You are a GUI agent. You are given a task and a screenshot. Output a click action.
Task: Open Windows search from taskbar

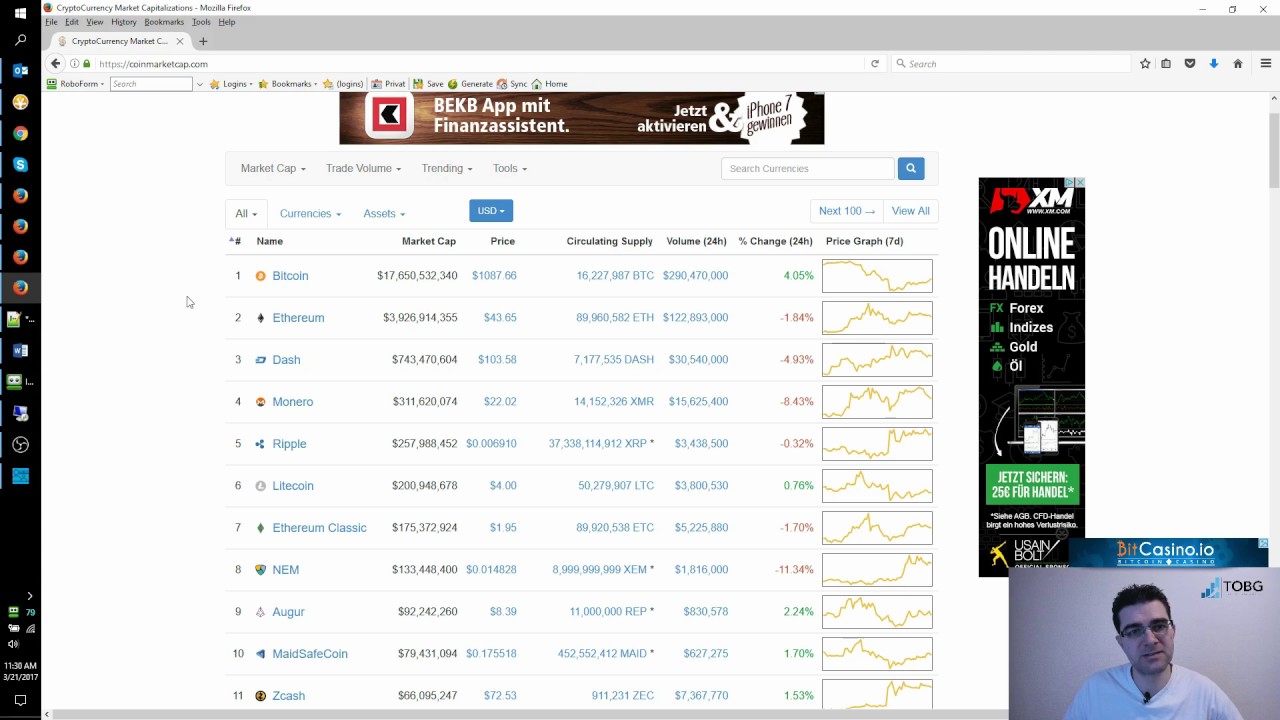click(20, 41)
